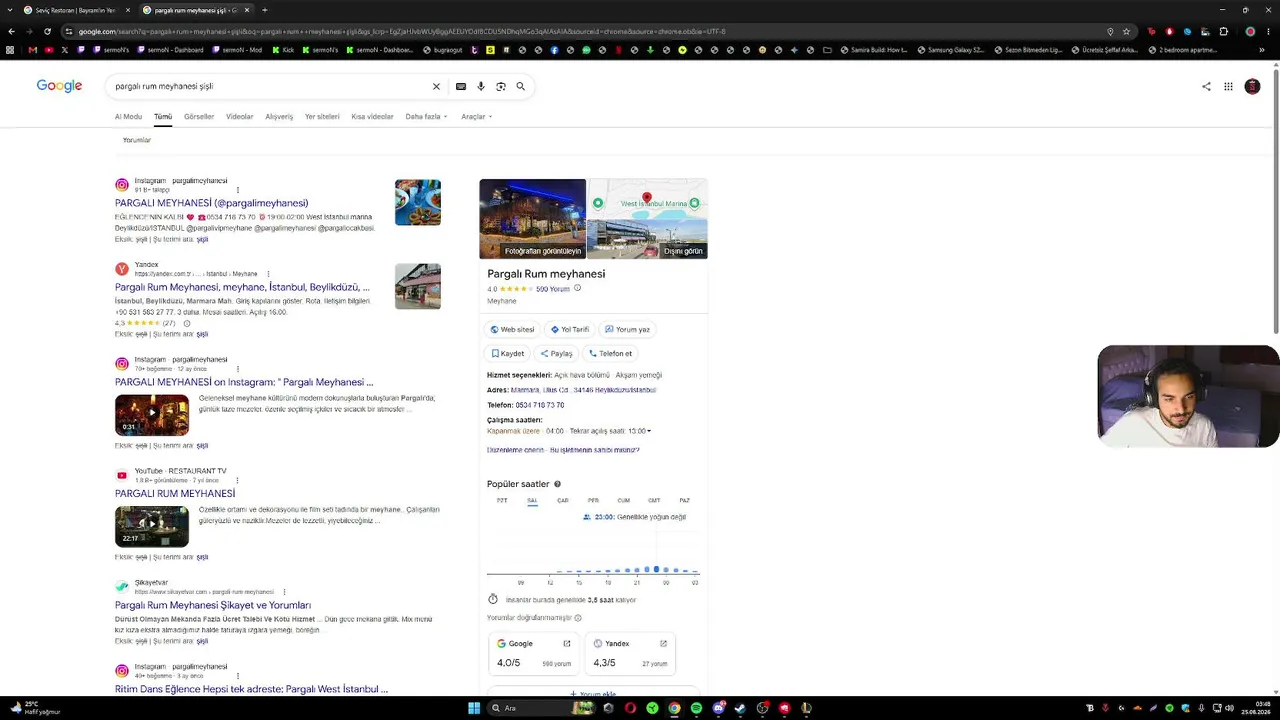This screenshot has width=1280, height=720.
Task: Search by image with Google Lens
Action: point(501,87)
